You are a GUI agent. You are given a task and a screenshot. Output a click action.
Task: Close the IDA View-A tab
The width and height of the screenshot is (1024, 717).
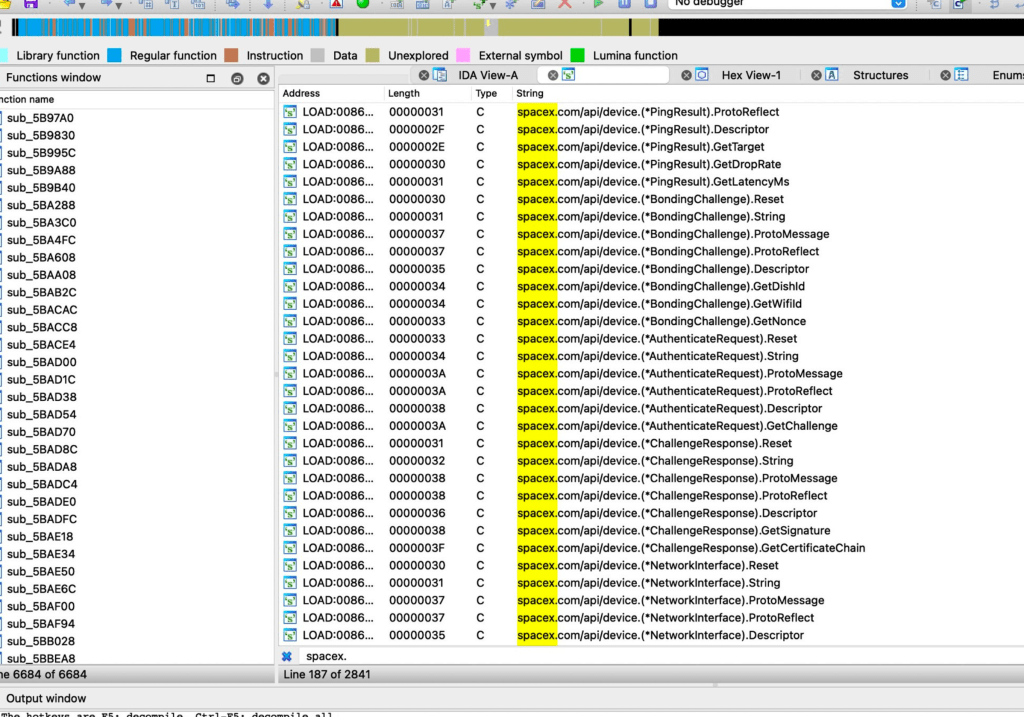(424, 75)
